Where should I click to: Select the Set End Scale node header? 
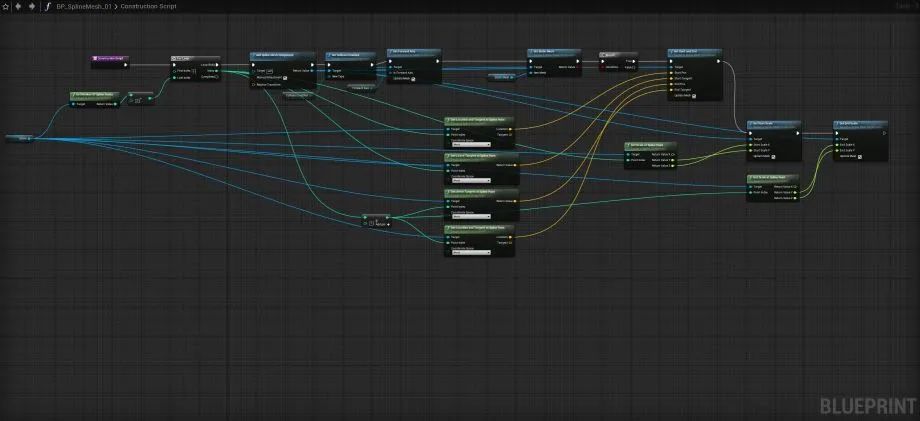pos(860,124)
